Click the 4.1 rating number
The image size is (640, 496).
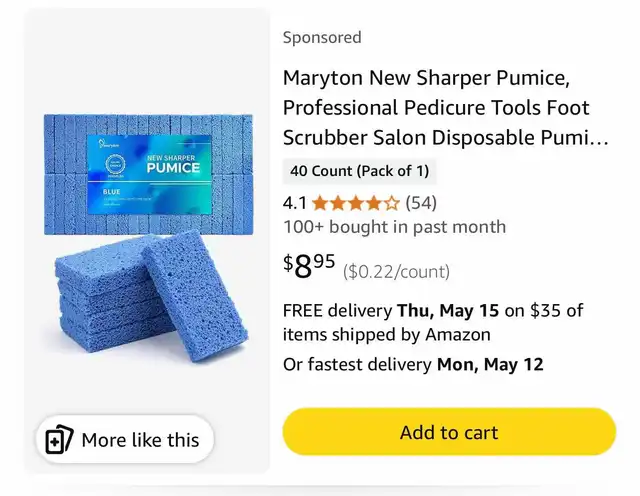pos(294,202)
